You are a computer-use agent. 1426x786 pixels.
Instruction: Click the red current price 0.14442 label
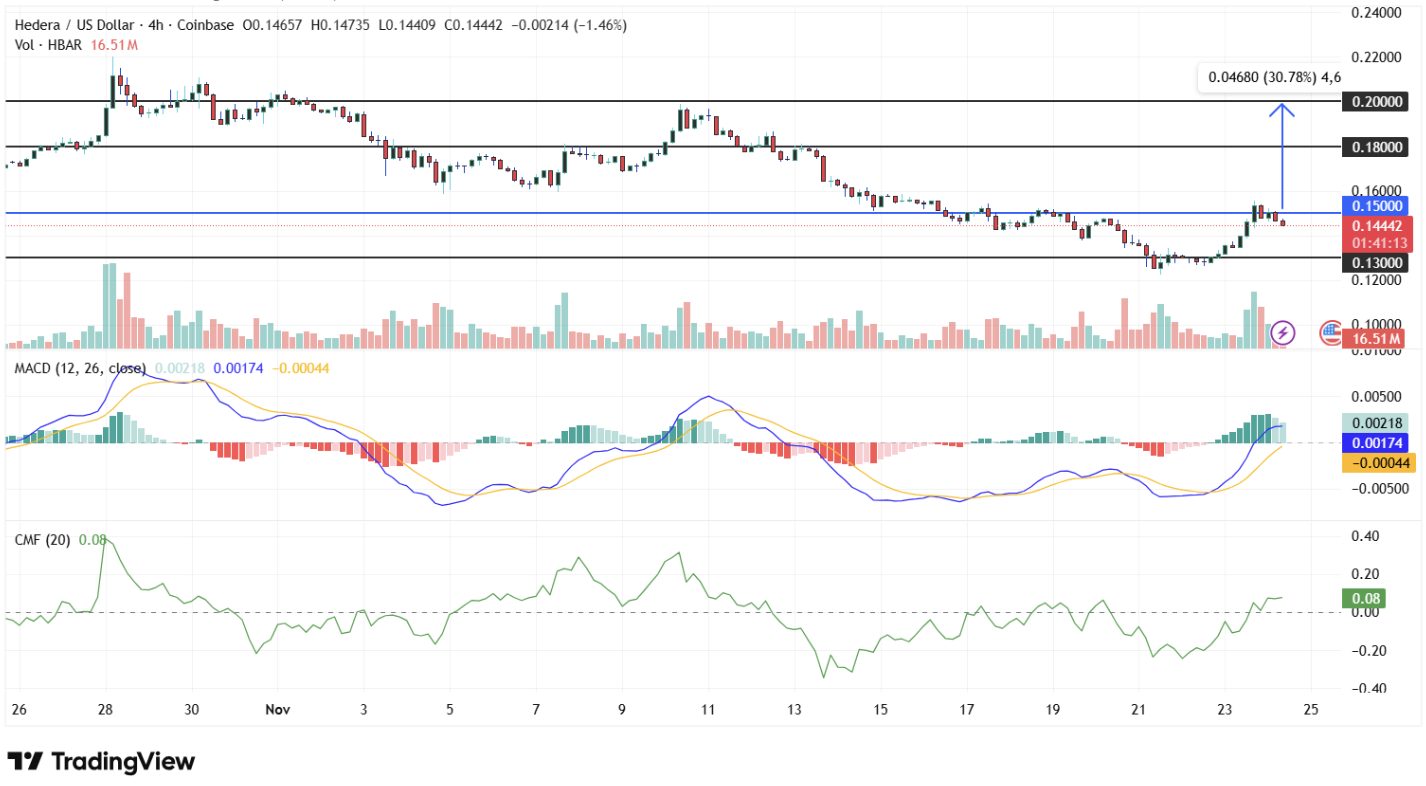(1375, 226)
